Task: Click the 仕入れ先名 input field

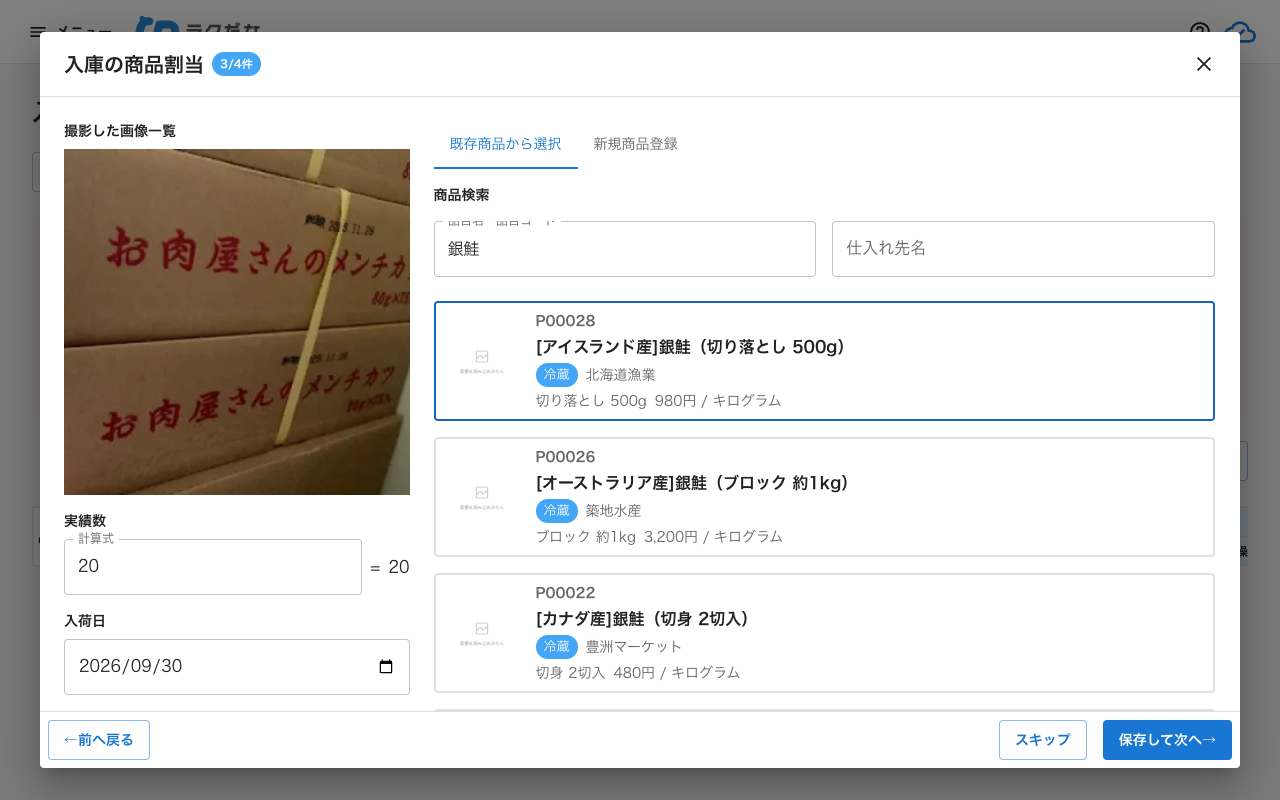Action: click(x=1023, y=249)
